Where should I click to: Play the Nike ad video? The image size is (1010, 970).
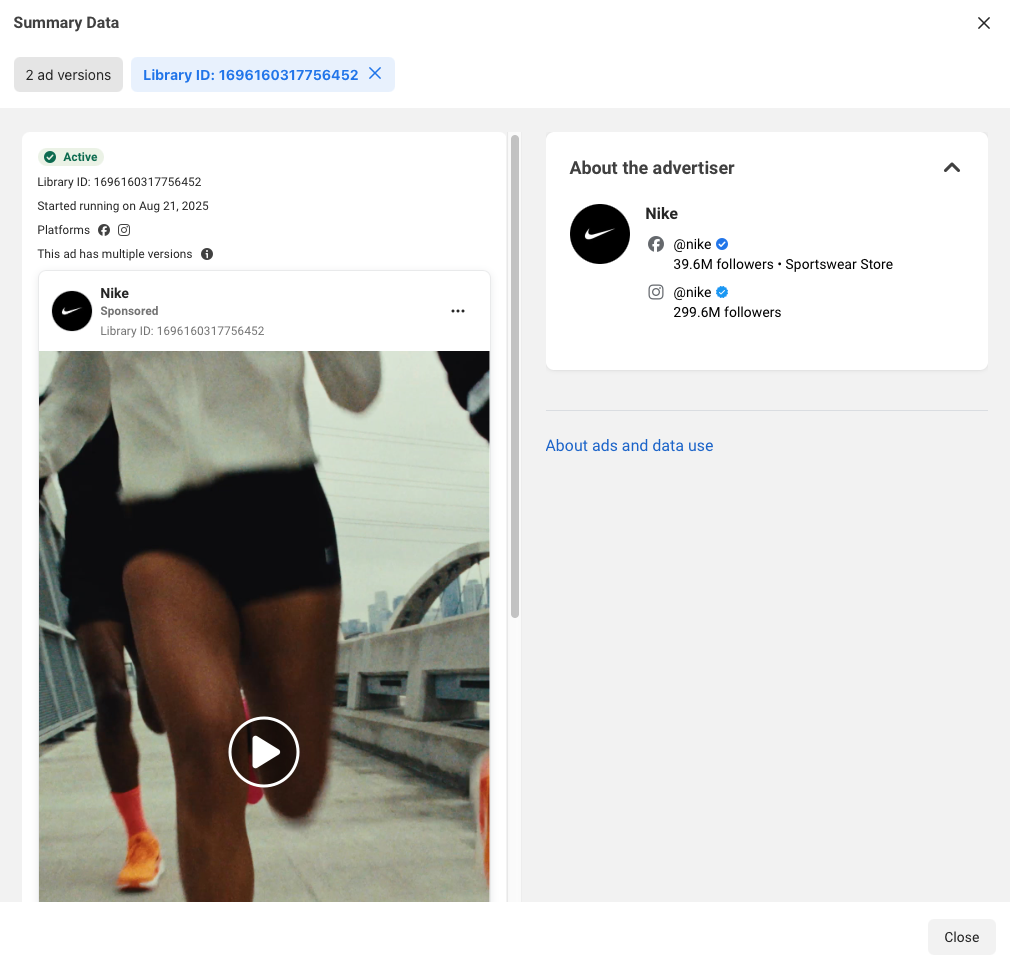(264, 752)
